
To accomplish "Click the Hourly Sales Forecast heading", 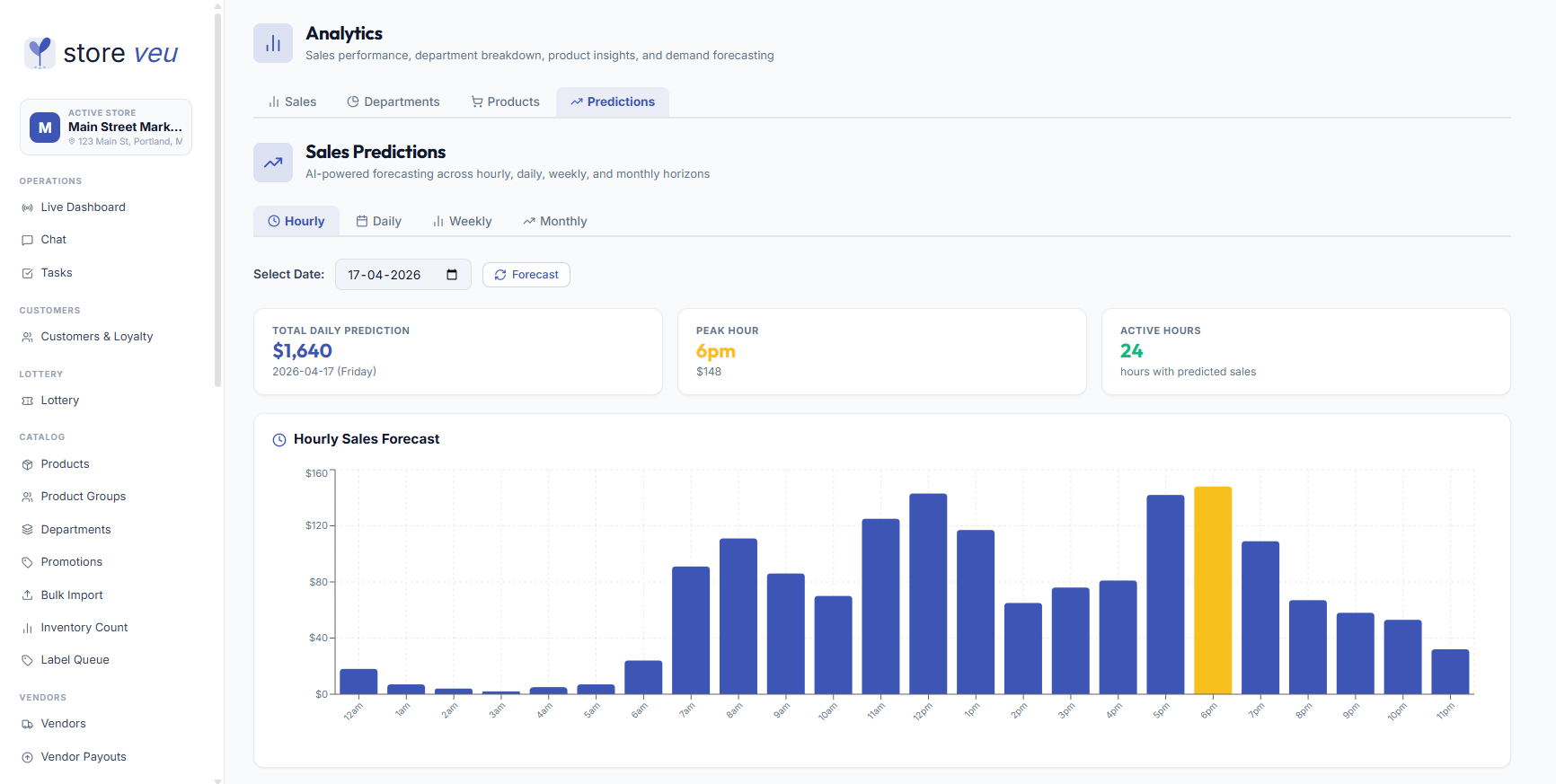I will (367, 439).
